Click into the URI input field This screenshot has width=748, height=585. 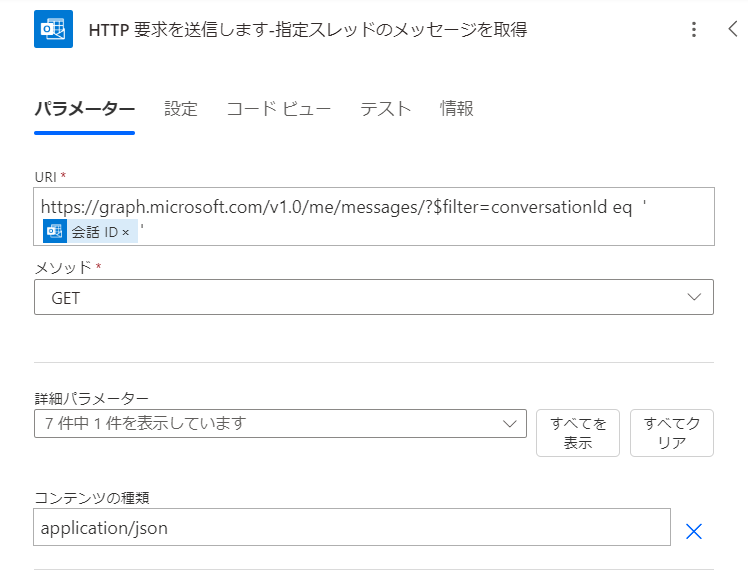(x=374, y=217)
